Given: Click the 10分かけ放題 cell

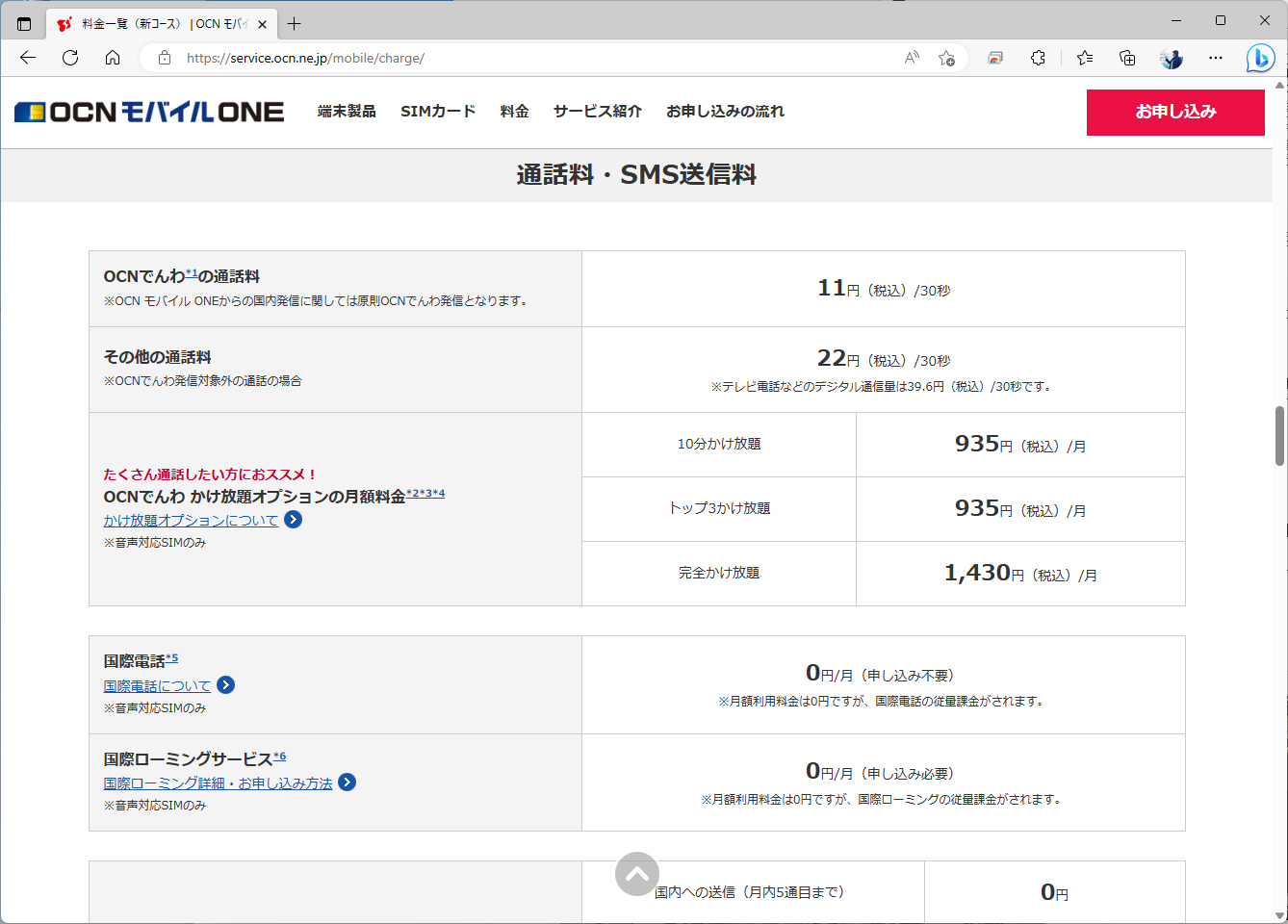Looking at the screenshot, I should [x=719, y=445].
